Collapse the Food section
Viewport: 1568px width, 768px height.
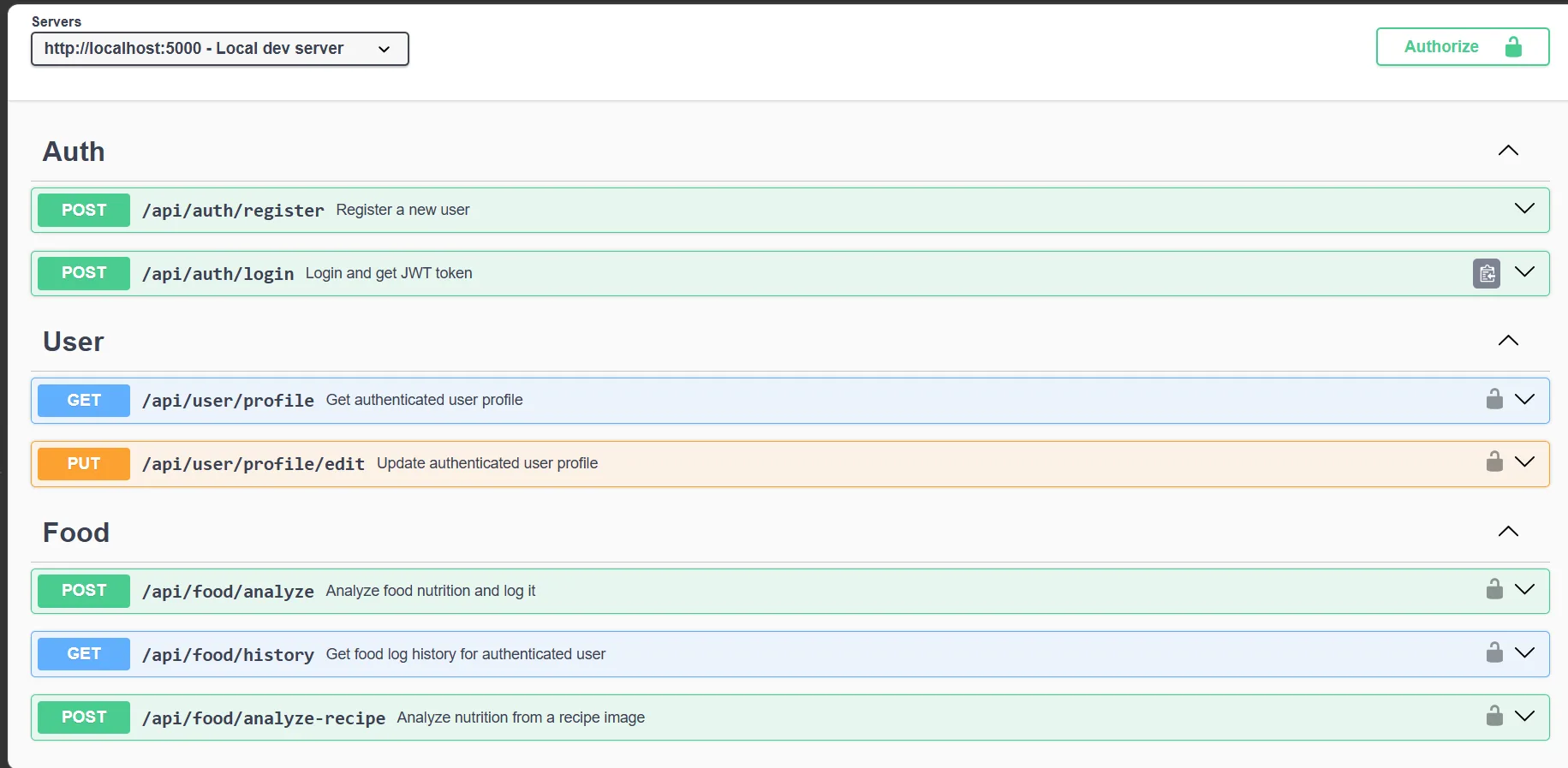1508,532
